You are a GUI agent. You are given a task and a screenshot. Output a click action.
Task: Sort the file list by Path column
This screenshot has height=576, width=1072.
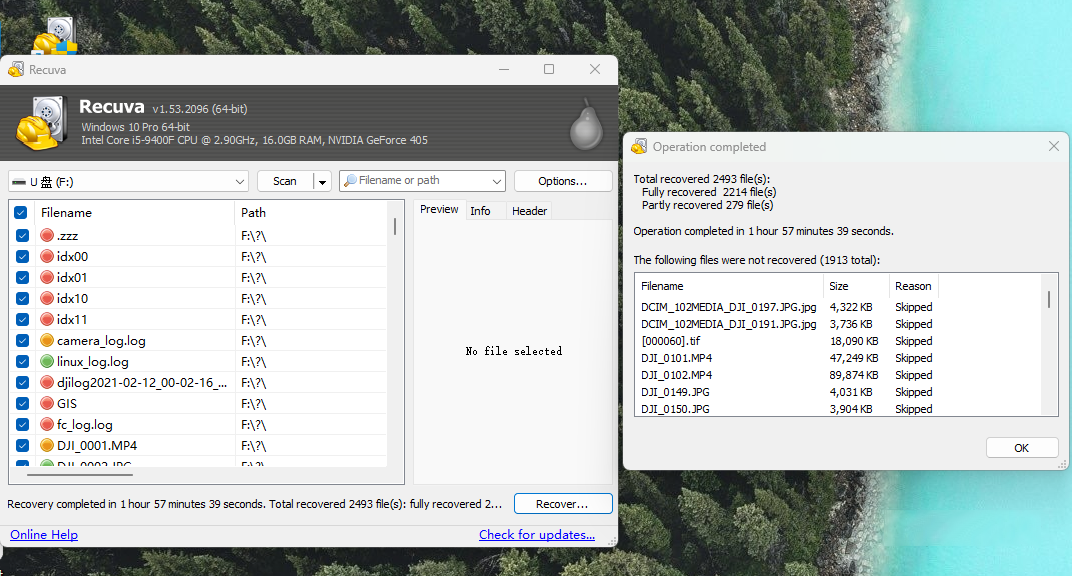(310, 212)
